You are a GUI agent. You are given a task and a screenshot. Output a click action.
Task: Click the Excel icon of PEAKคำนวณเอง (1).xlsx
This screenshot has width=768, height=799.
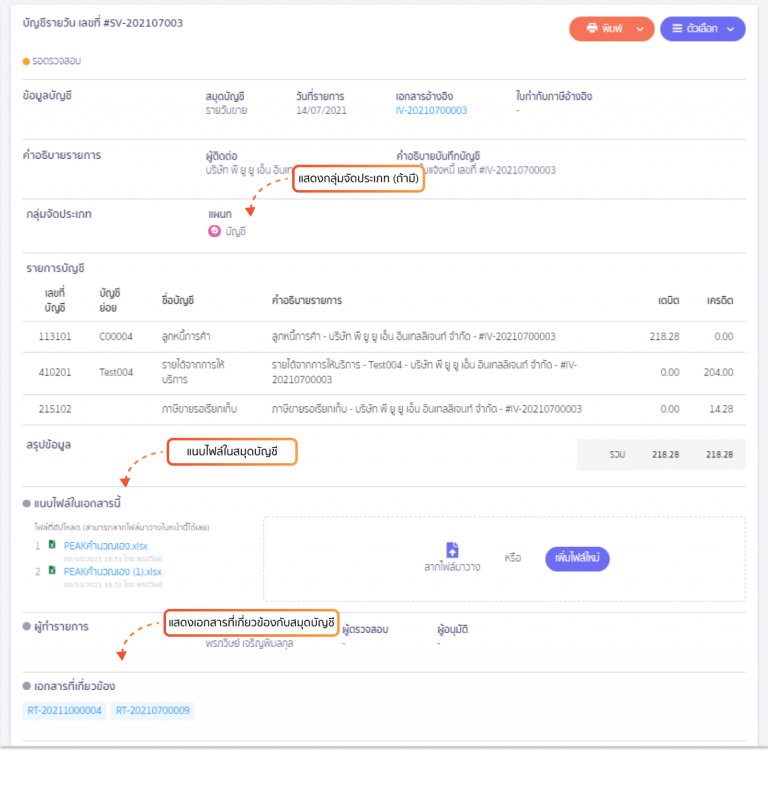coord(52,571)
